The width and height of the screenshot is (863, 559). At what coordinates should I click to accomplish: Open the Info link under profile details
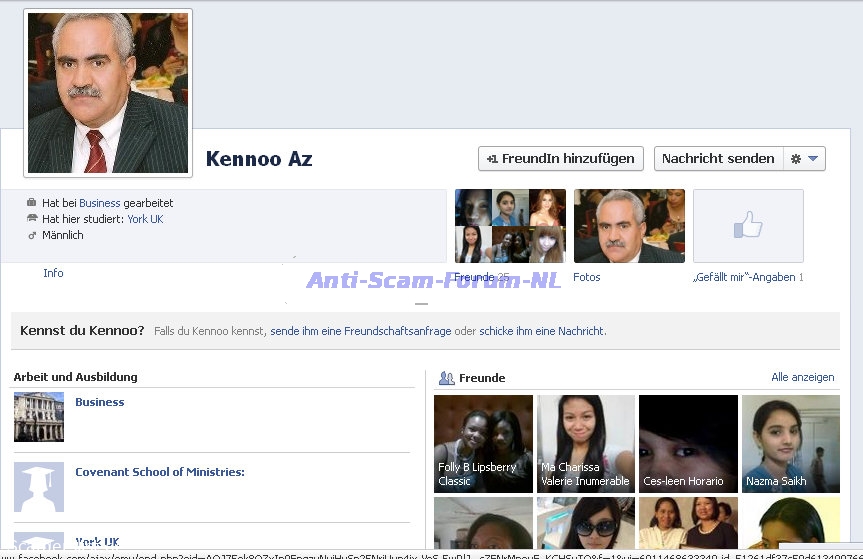[53, 273]
